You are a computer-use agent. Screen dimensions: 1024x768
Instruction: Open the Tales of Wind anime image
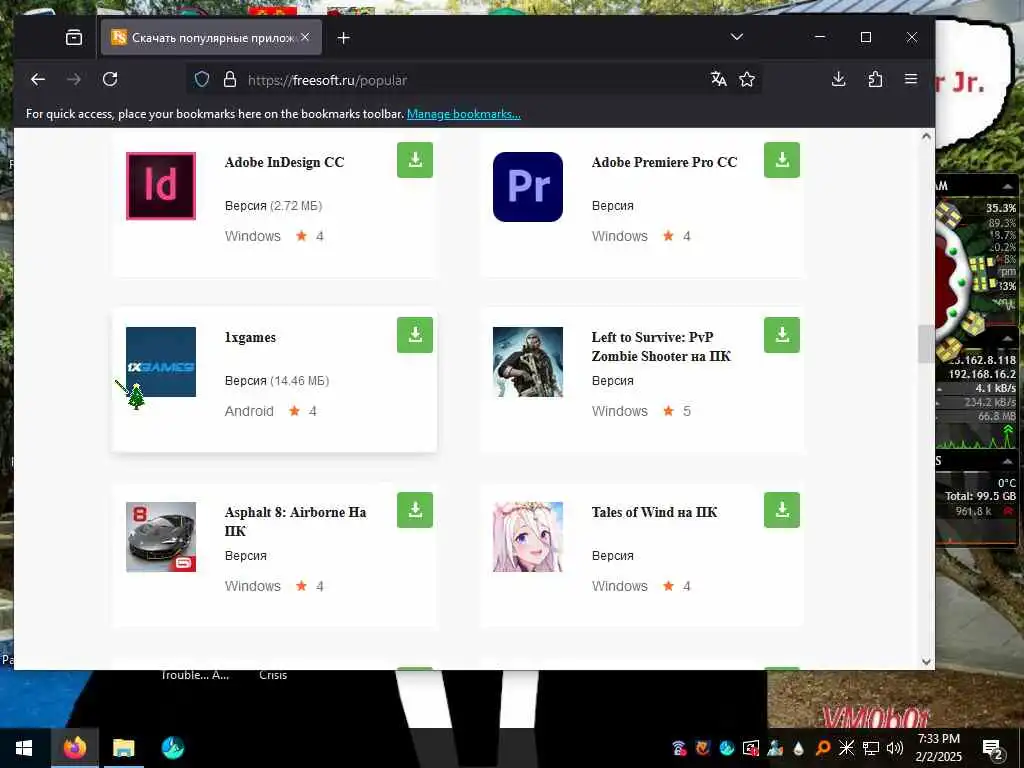coord(528,537)
